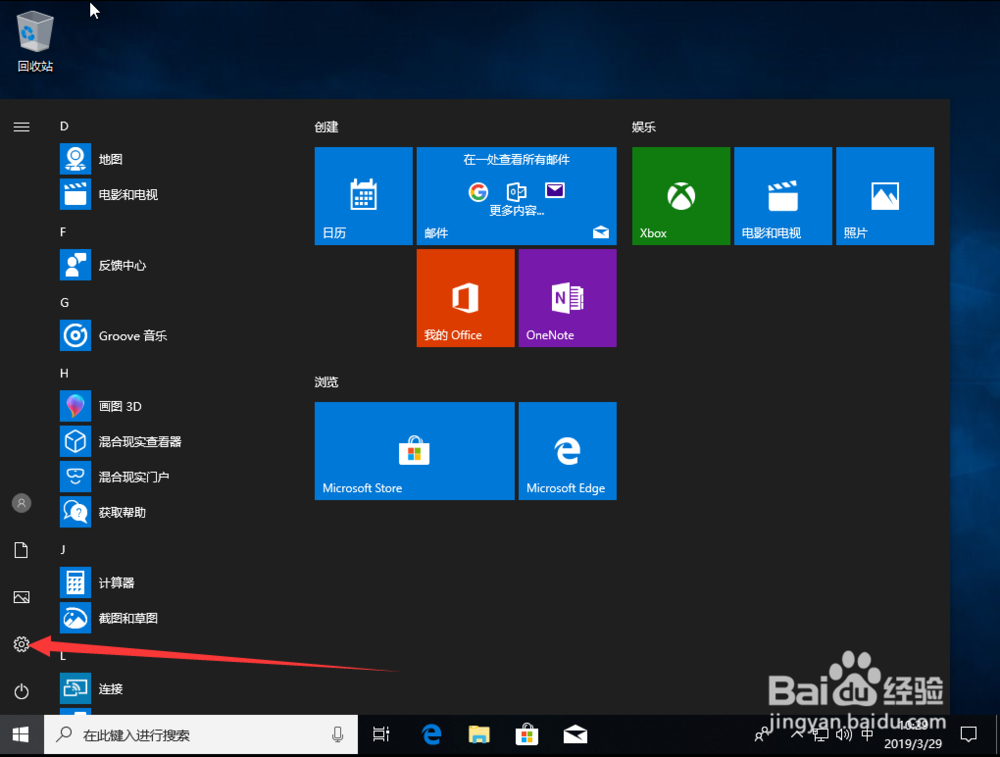Open Documents from the Start sidebar
This screenshot has width=1000, height=757.
point(22,550)
